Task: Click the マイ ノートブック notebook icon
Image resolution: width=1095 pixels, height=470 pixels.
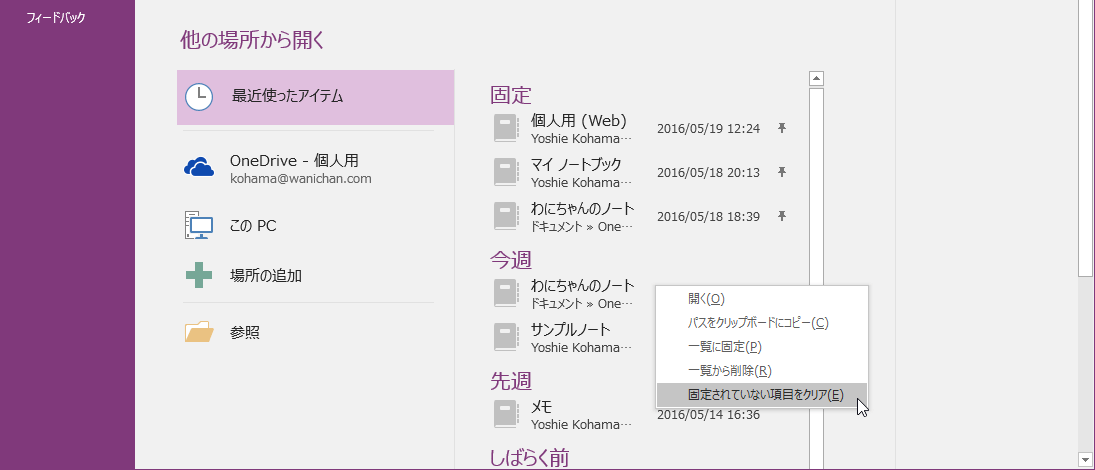Action: click(x=506, y=172)
